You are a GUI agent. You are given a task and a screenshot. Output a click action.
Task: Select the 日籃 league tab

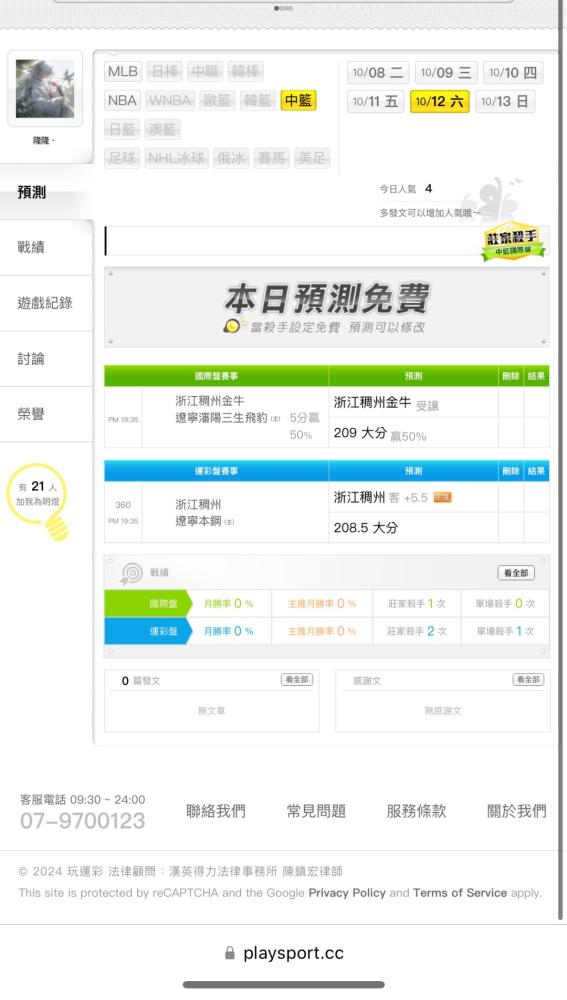click(x=122, y=129)
